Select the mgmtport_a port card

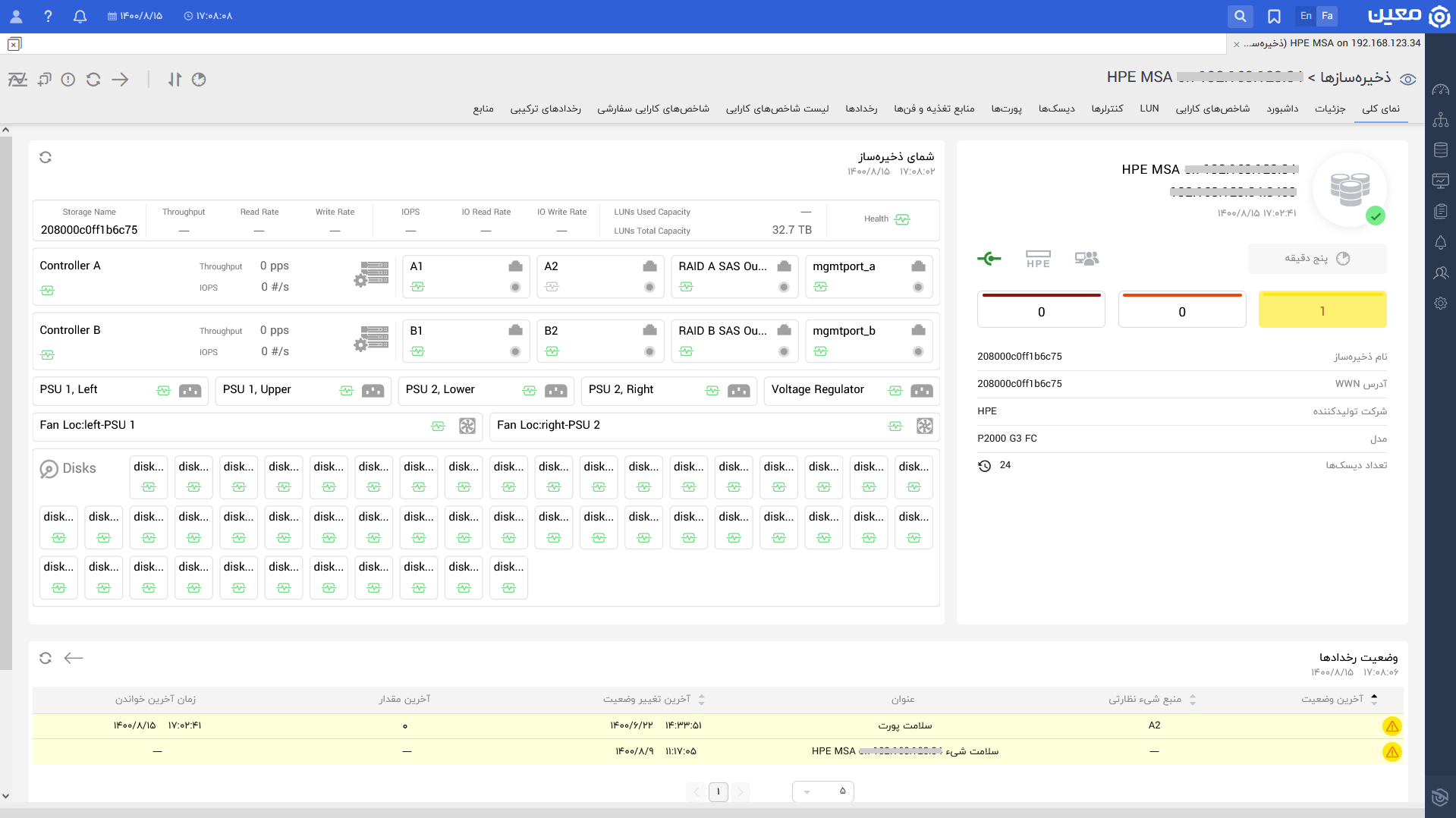[869, 276]
